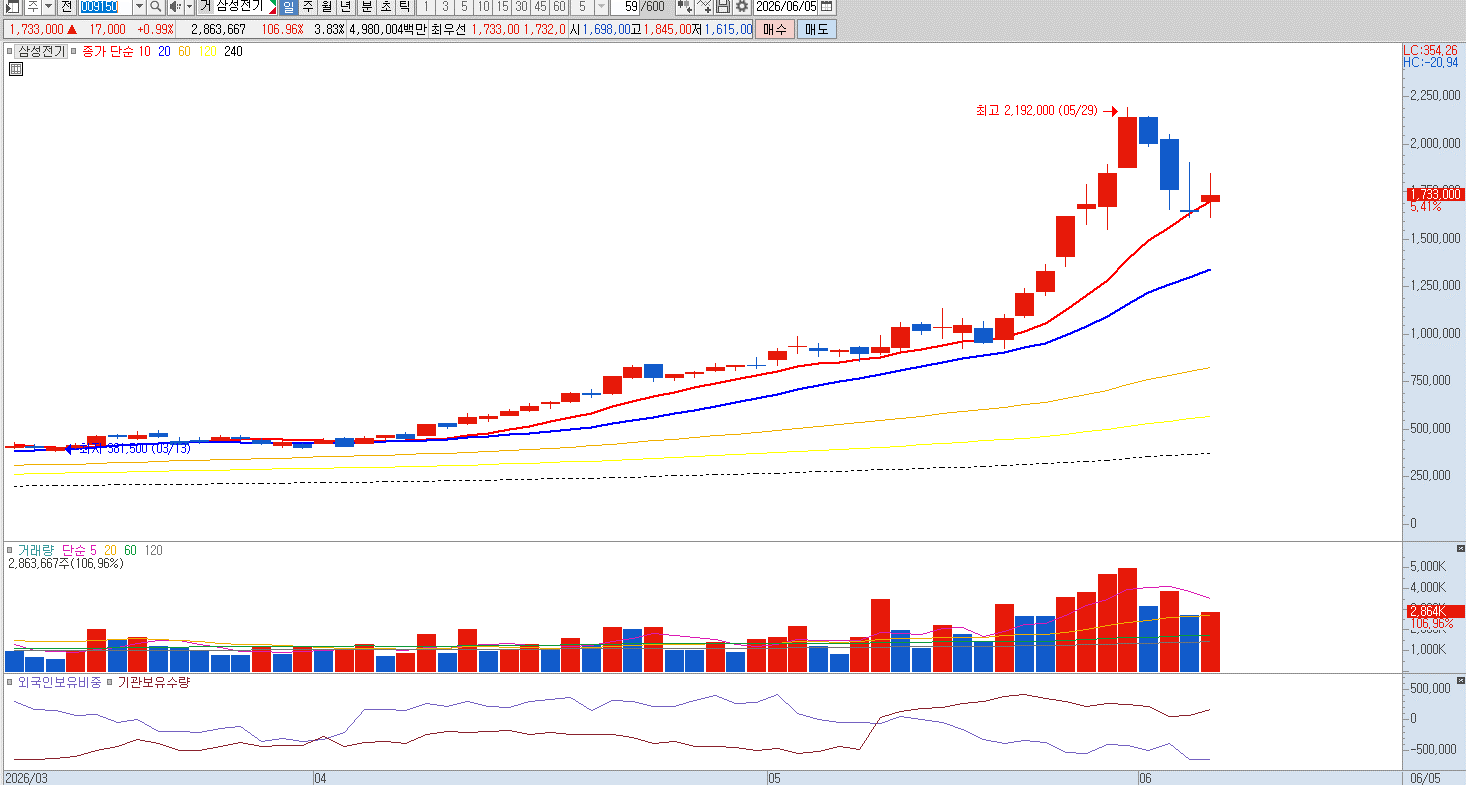Expand the stock code dropdown arrow
The image size is (1466, 785).
[x=139, y=7]
